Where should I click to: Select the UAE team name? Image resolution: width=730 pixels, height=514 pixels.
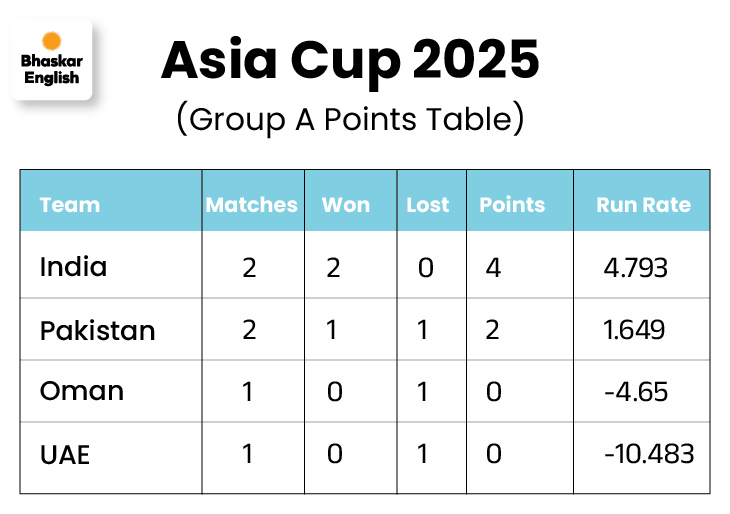coord(65,454)
